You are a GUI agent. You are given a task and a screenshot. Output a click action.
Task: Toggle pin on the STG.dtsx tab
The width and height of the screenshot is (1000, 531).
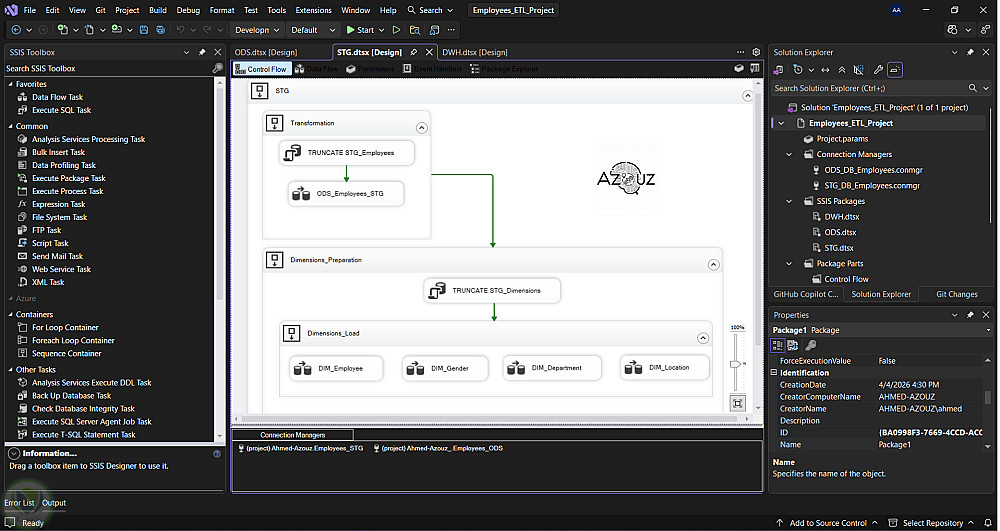point(414,52)
